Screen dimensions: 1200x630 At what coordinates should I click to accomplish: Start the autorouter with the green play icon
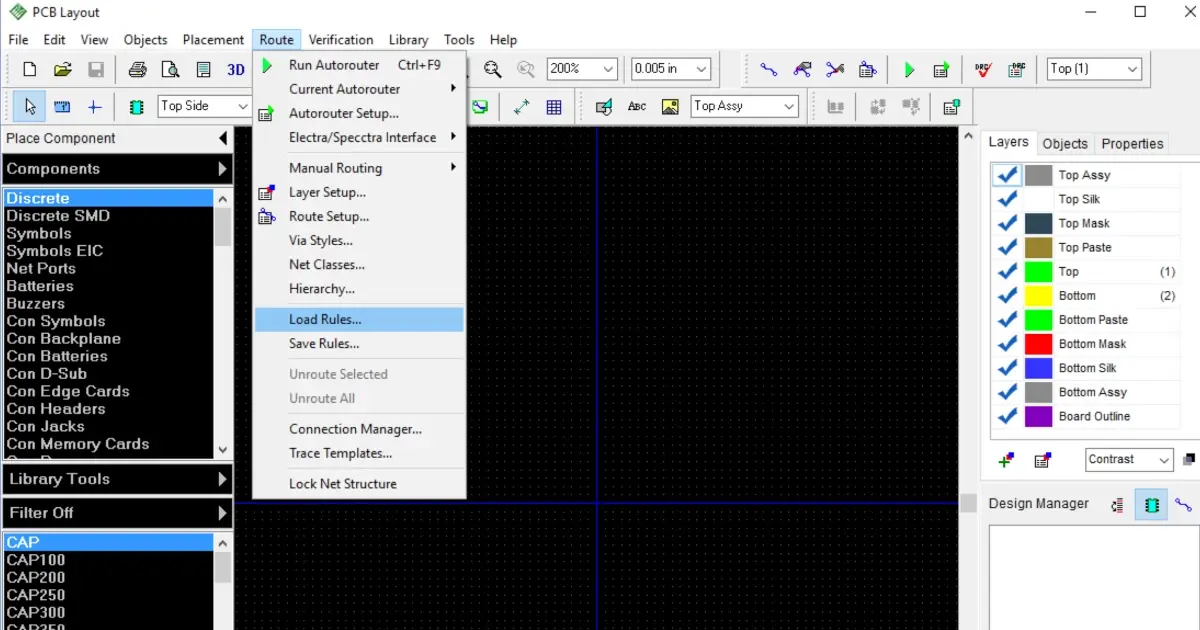click(x=909, y=69)
